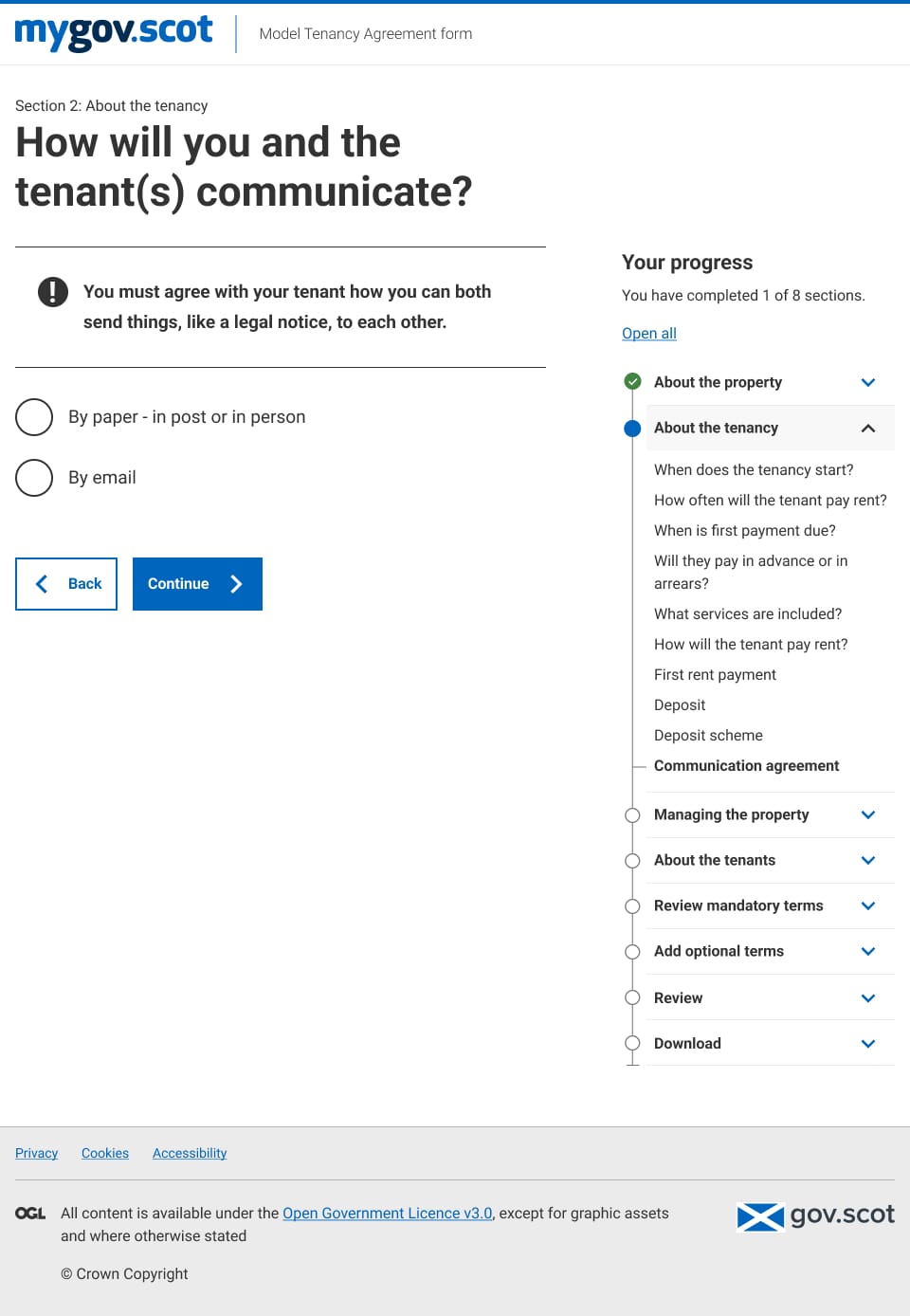Click the gov.scot flag logo in footer

815,1215
